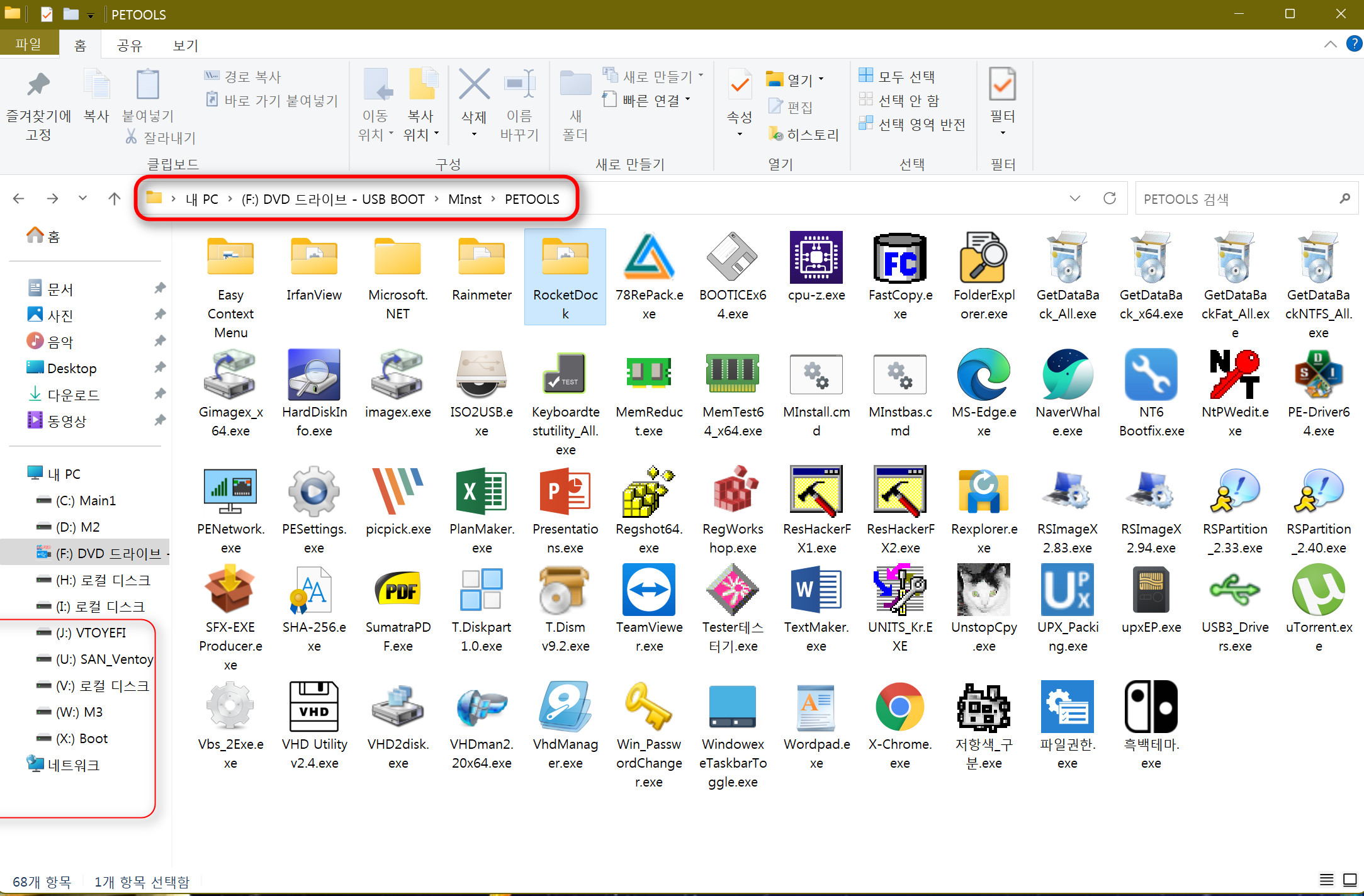Click 내 PC in the address breadcrumb

(x=202, y=199)
